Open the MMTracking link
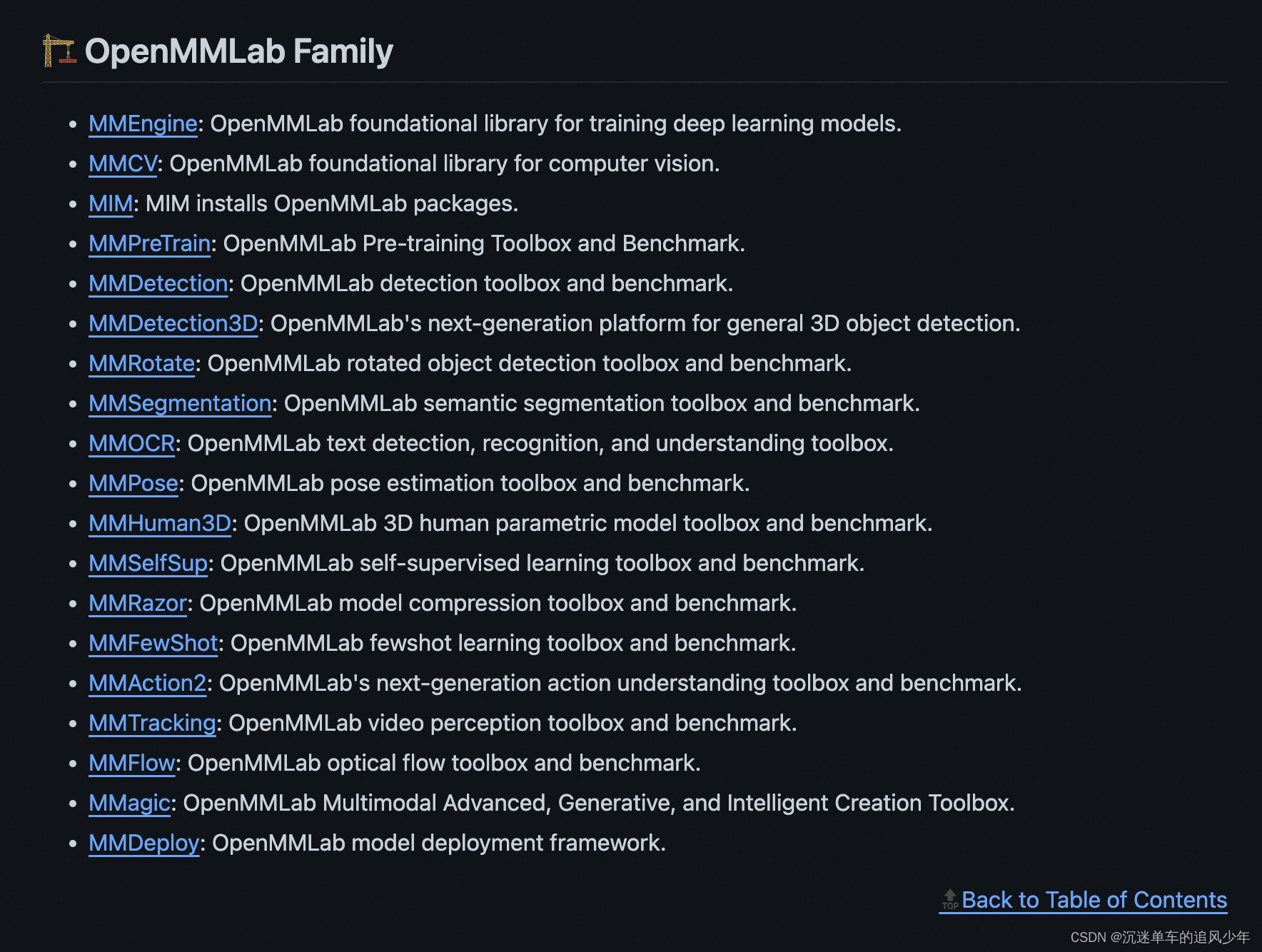This screenshot has width=1262, height=952. [x=153, y=723]
